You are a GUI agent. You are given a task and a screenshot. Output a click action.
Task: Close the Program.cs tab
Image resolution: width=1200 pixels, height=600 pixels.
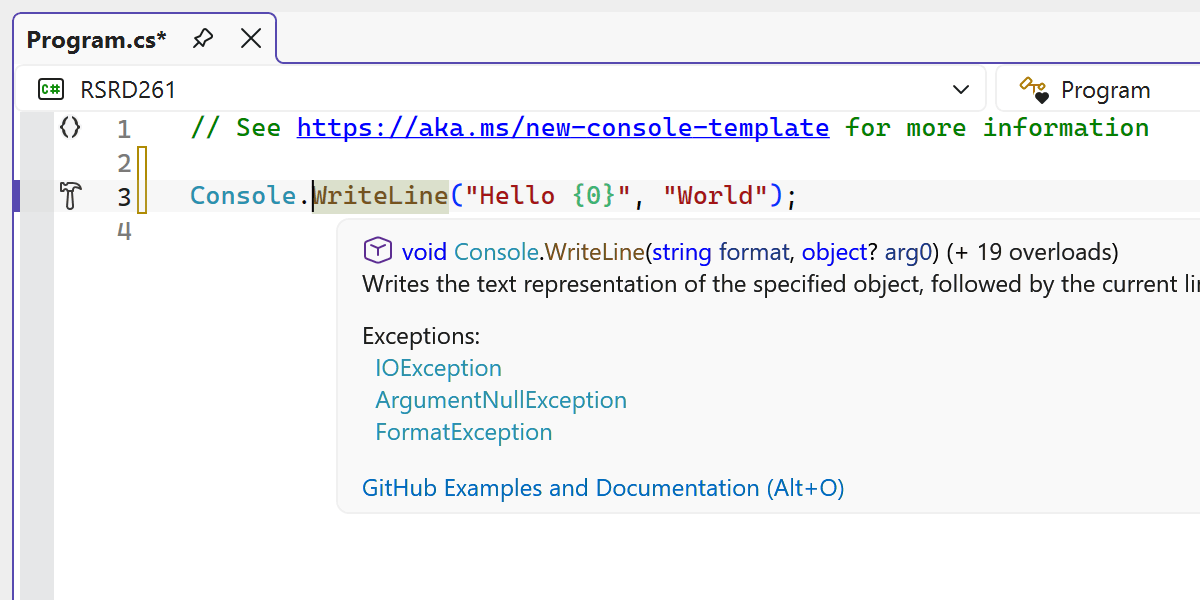tap(251, 39)
